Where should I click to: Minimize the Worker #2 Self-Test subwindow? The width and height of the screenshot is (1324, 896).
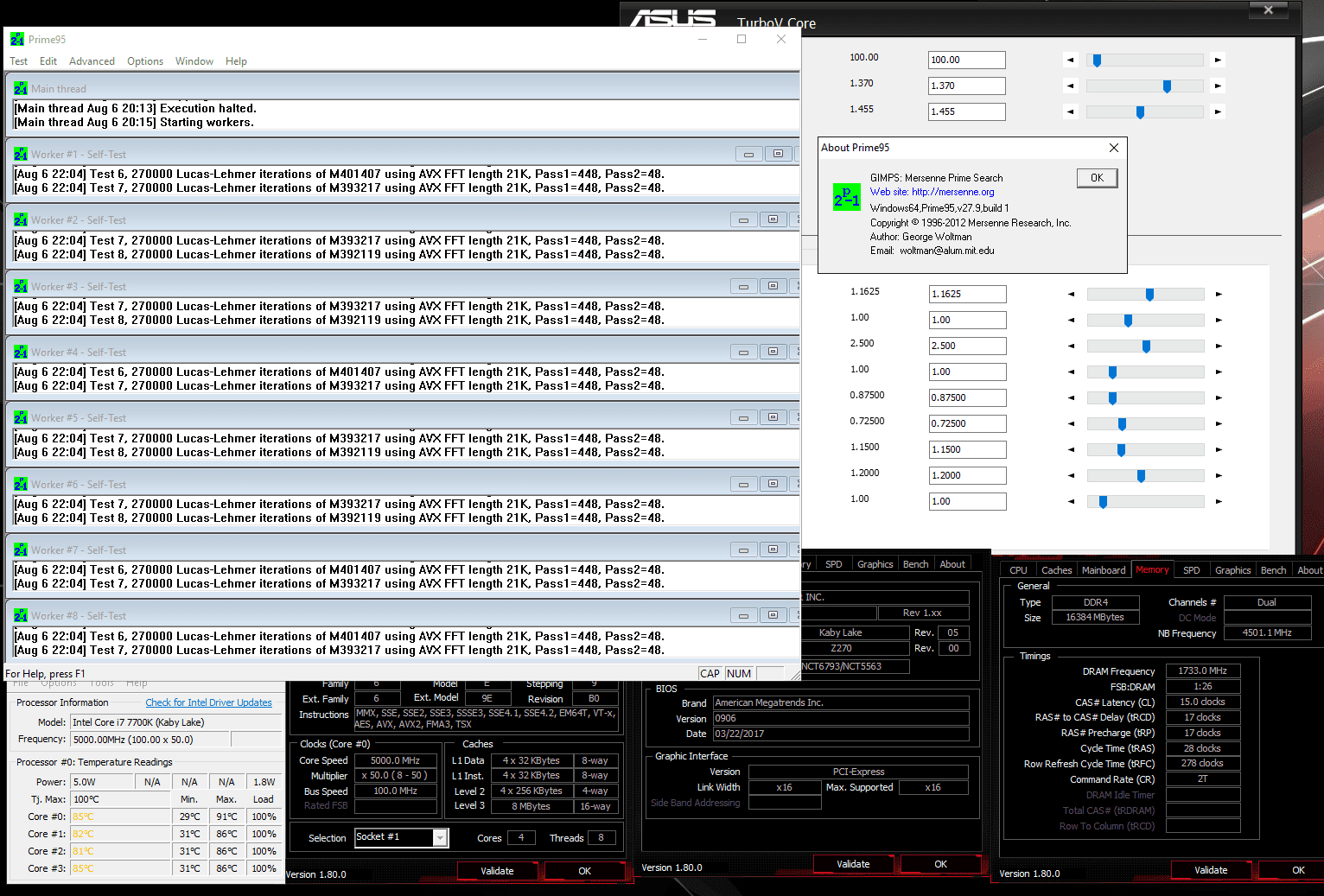[x=743, y=219]
